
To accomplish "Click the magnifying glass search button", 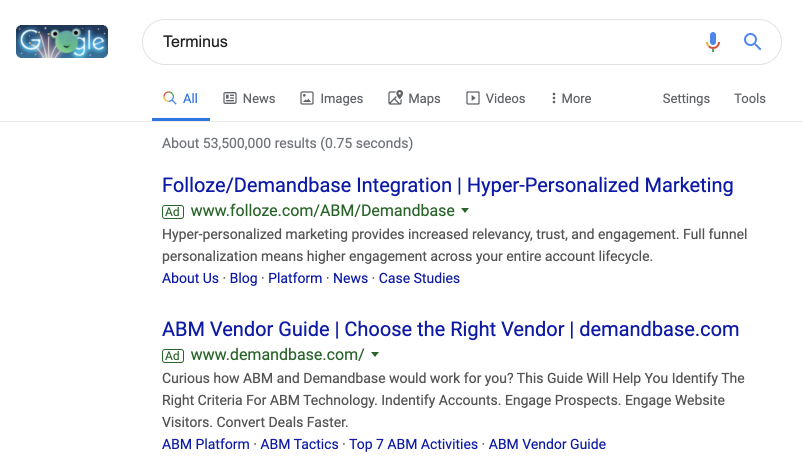I will pos(752,42).
